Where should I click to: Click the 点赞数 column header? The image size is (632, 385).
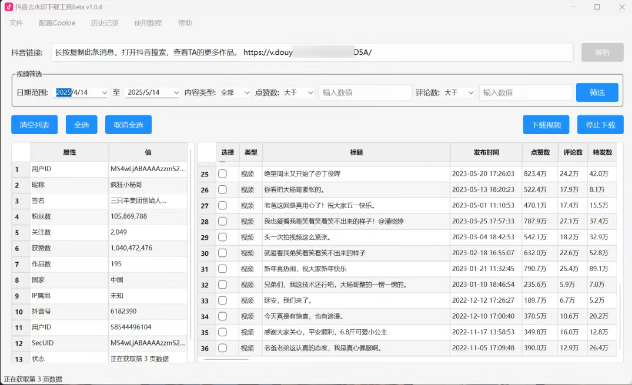pos(540,152)
